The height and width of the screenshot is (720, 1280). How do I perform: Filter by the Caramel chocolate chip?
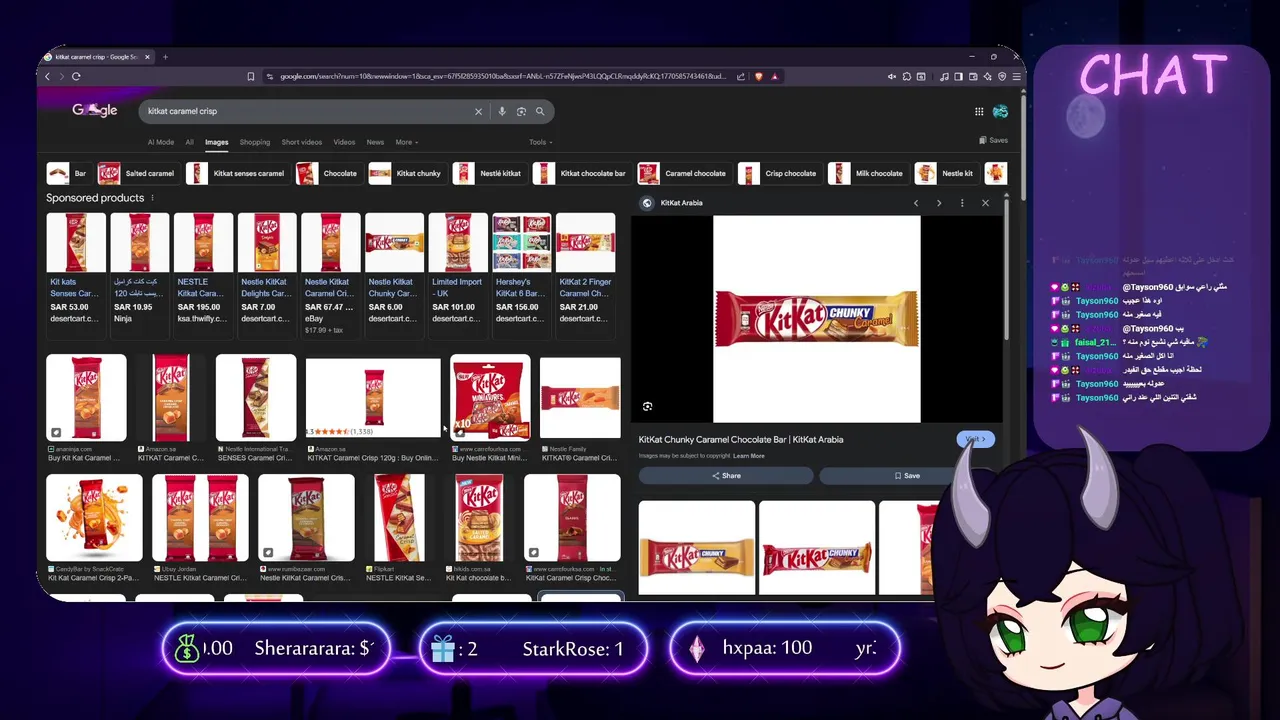[683, 173]
